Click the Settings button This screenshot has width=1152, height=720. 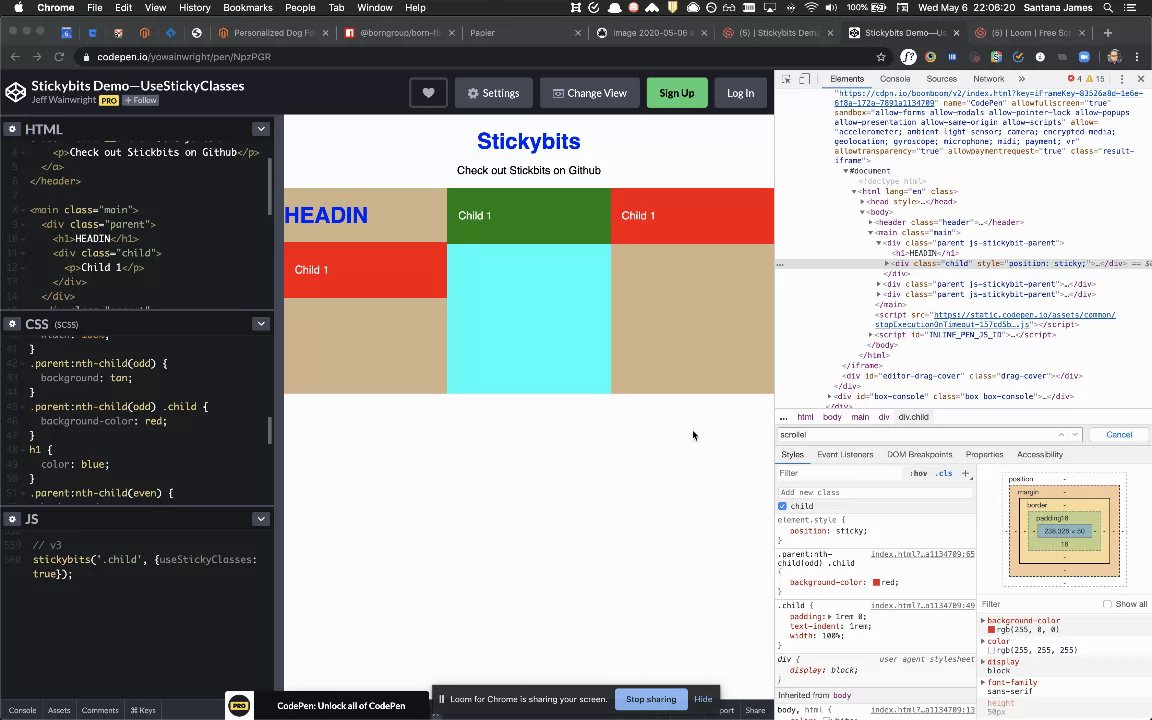(493, 93)
